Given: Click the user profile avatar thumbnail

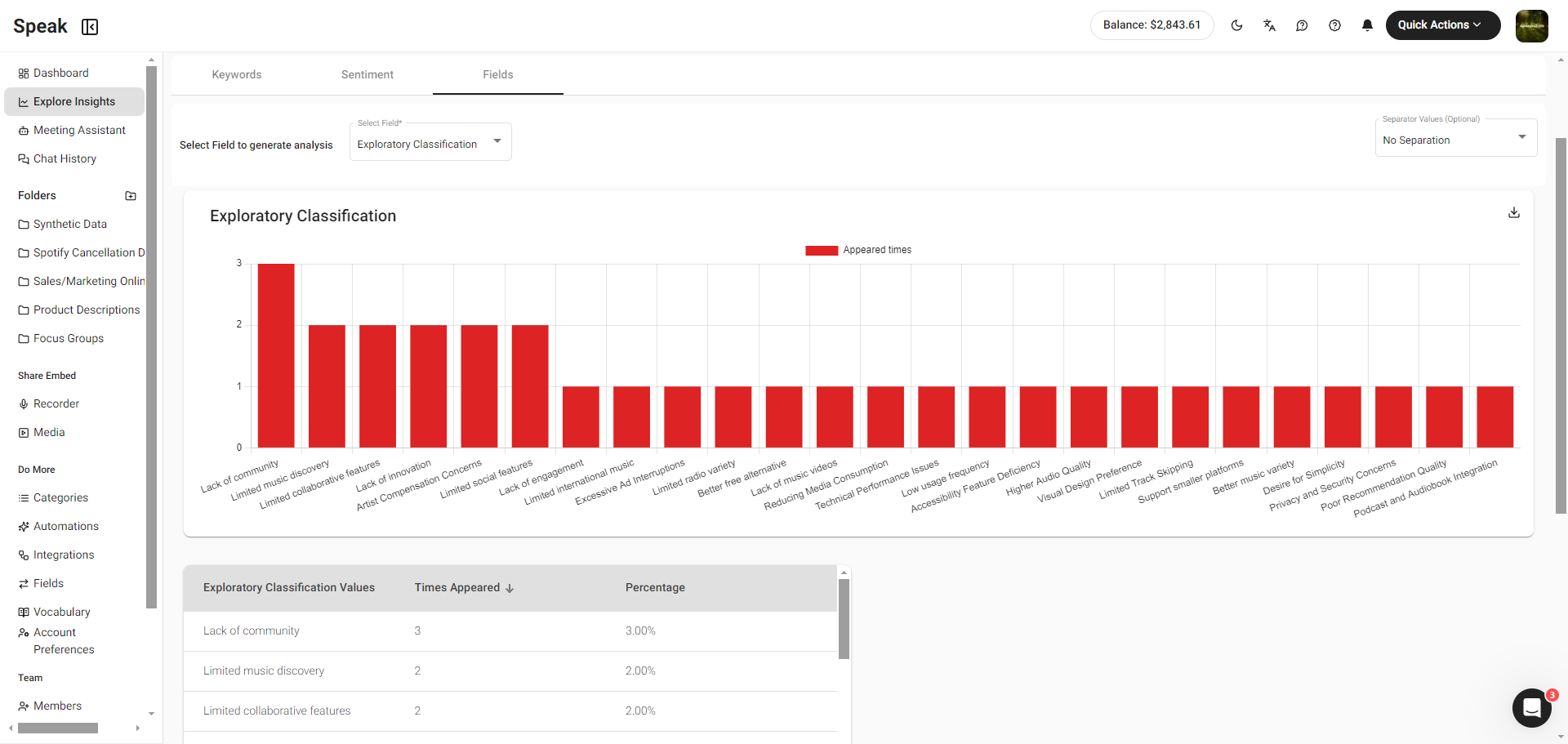Looking at the screenshot, I should (1531, 26).
